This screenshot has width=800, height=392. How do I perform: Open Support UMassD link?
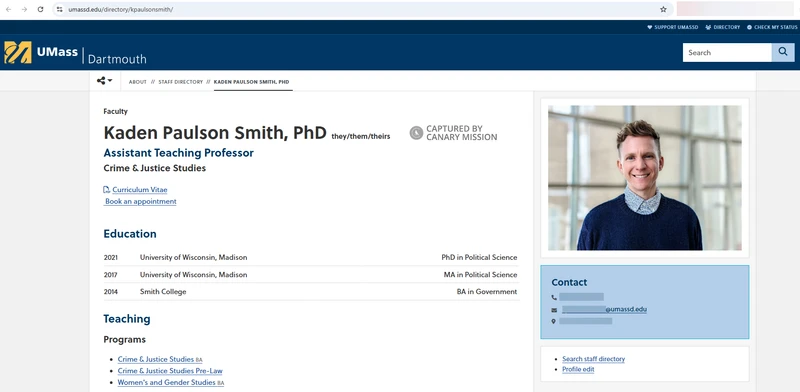click(x=672, y=27)
